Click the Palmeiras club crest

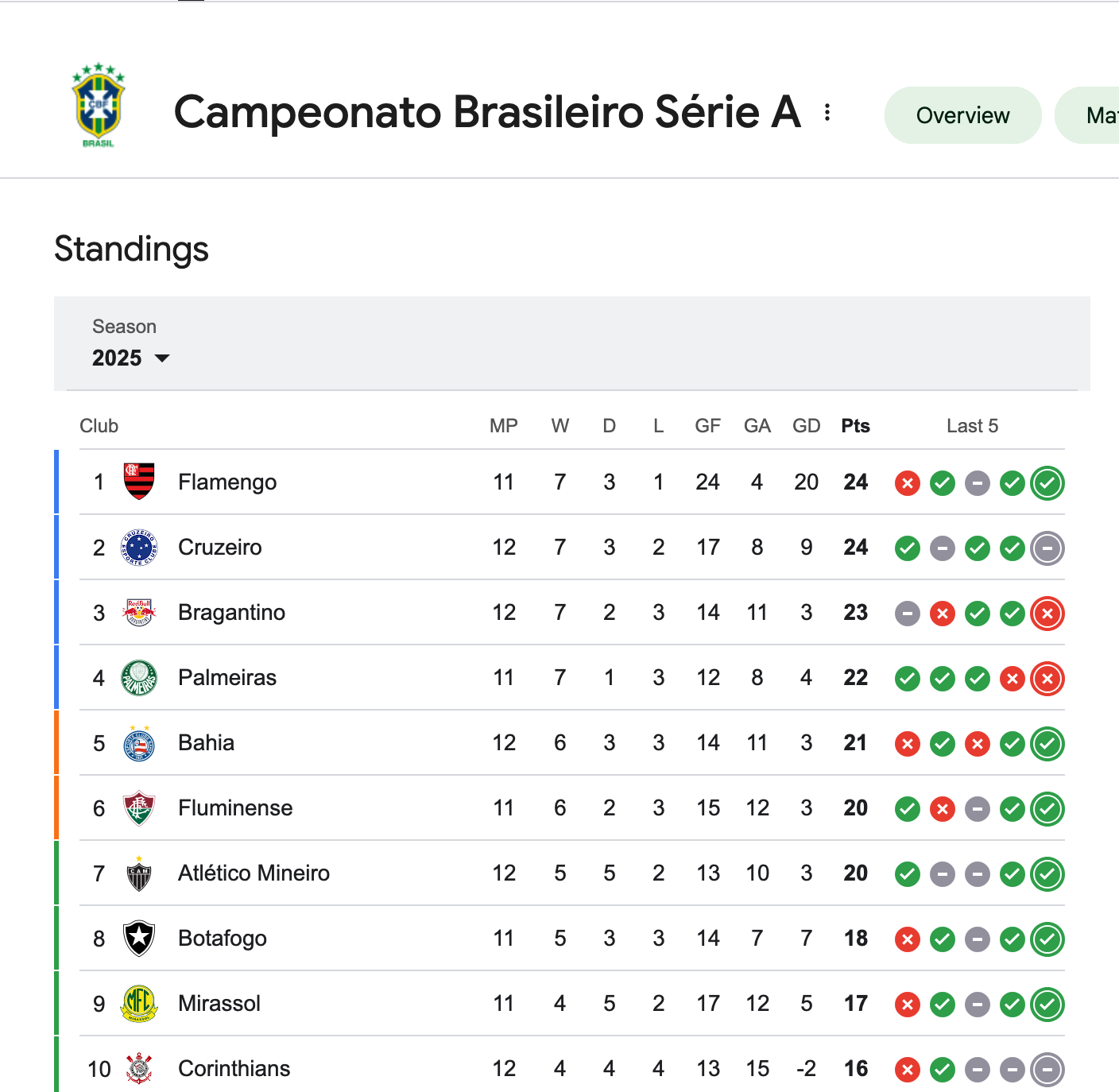pos(139,677)
